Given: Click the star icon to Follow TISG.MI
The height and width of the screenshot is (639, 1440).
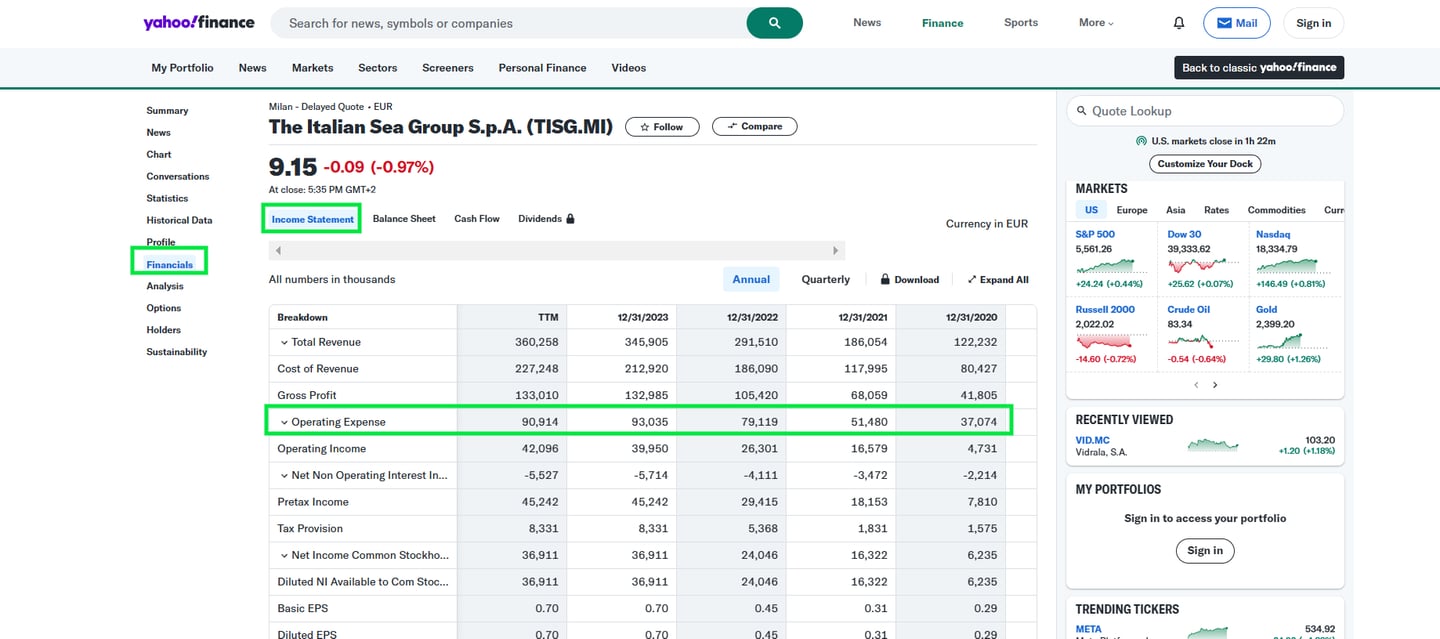Looking at the screenshot, I should coord(643,127).
